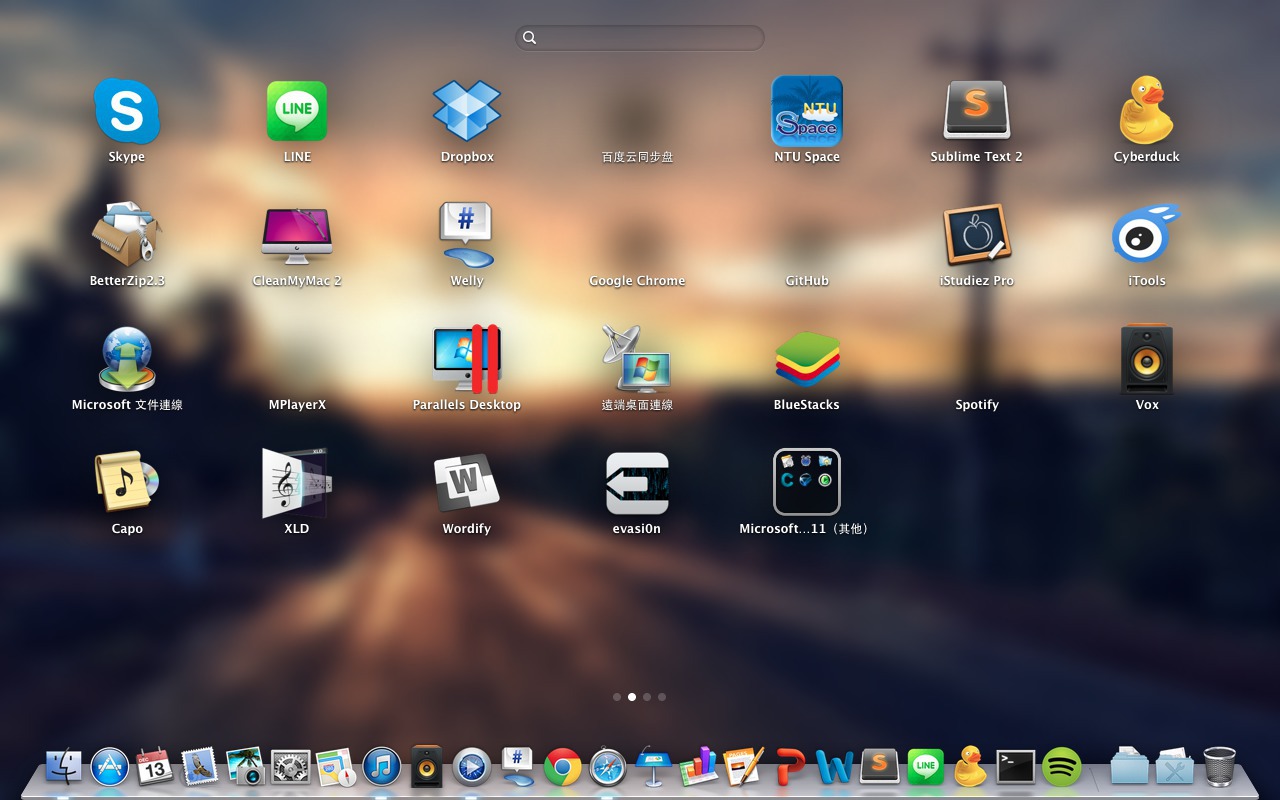Go to the third Launchpad page dot
1280x800 pixels.
[x=647, y=697]
